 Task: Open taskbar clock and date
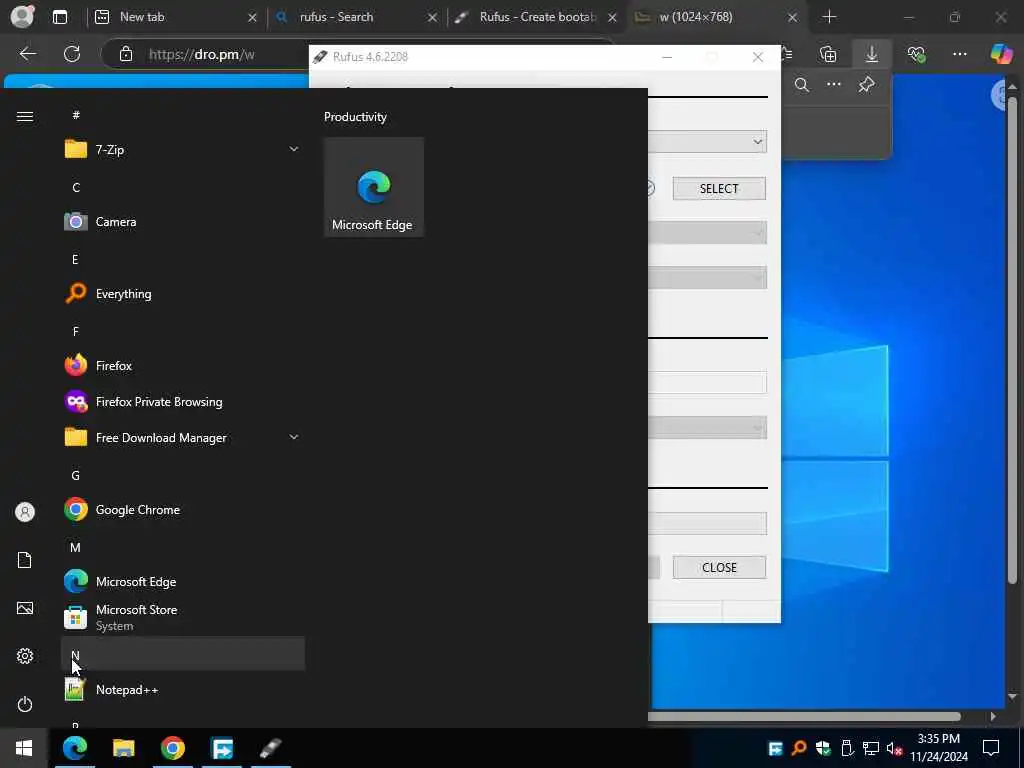coord(938,748)
